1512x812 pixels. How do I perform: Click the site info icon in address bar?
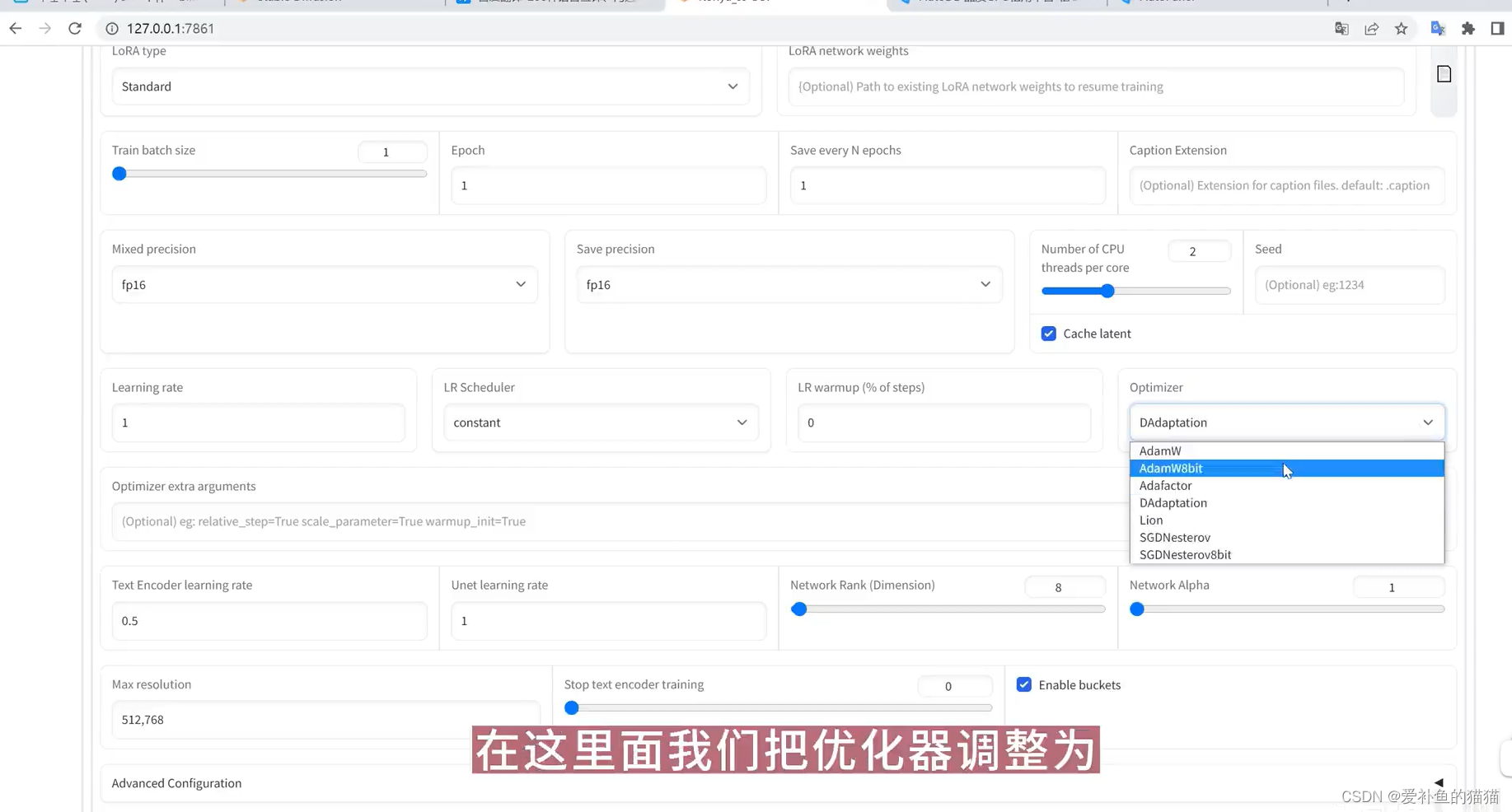point(111,29)
